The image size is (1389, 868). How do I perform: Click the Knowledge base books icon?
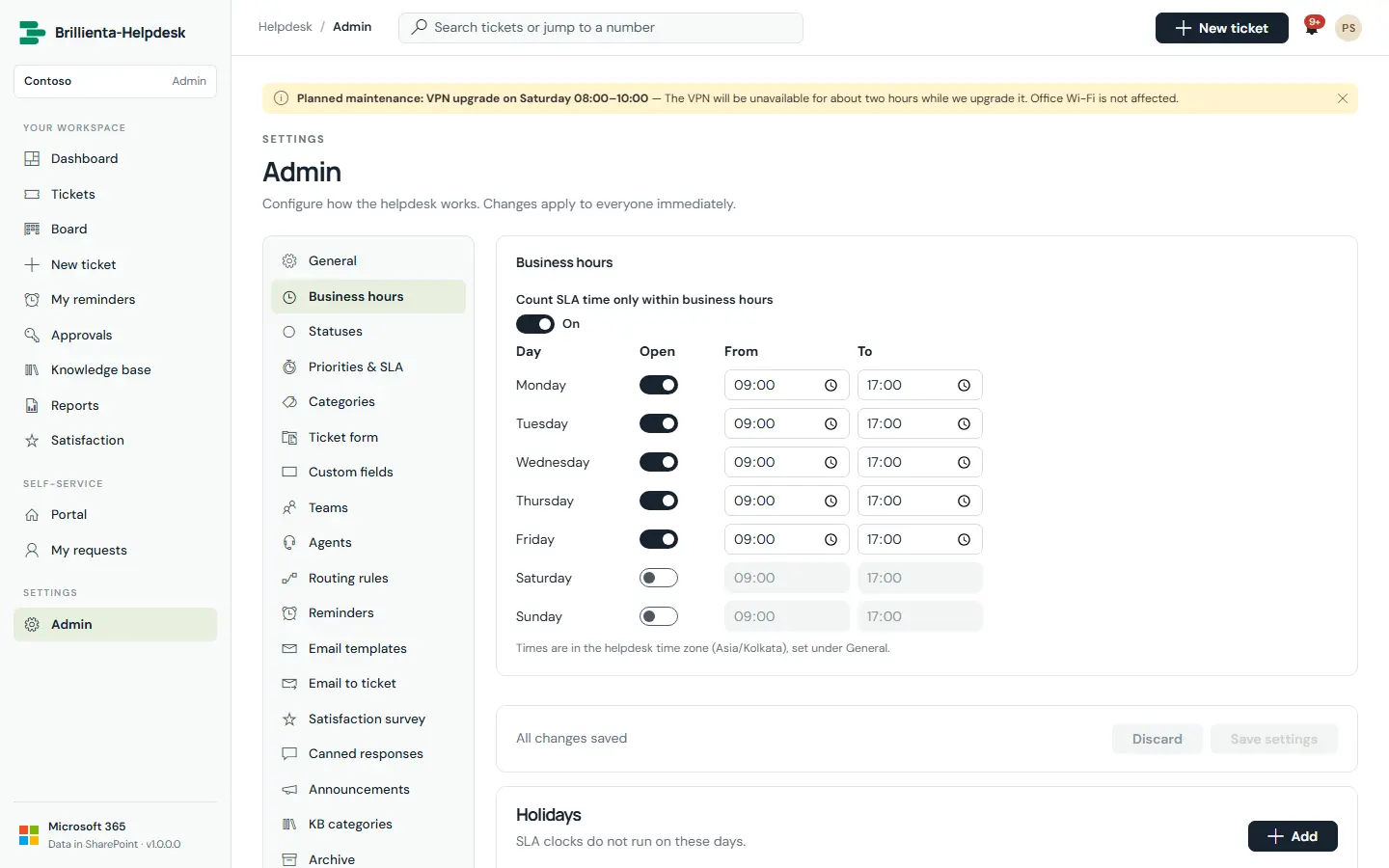[x=32, y=369]
